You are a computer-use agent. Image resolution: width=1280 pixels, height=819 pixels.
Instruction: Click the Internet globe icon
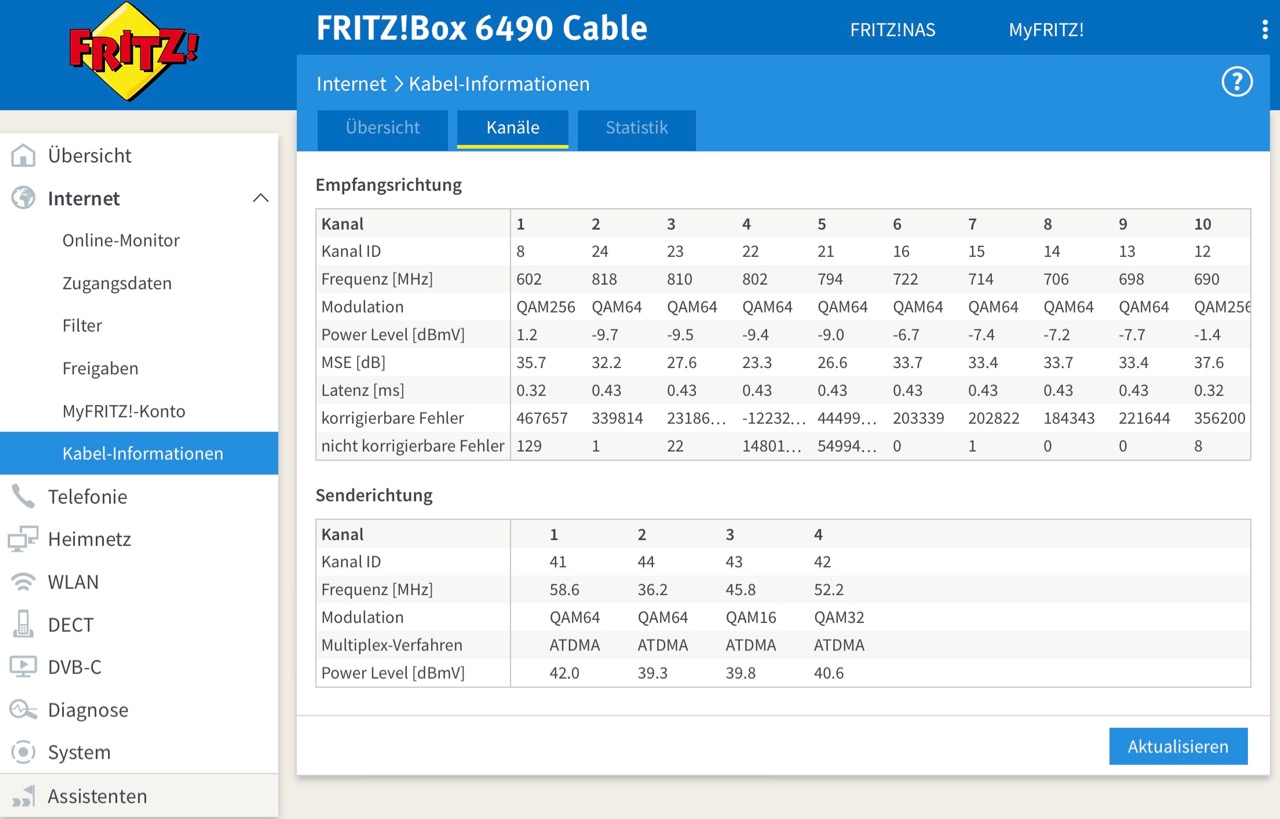(x=23, y=198)
